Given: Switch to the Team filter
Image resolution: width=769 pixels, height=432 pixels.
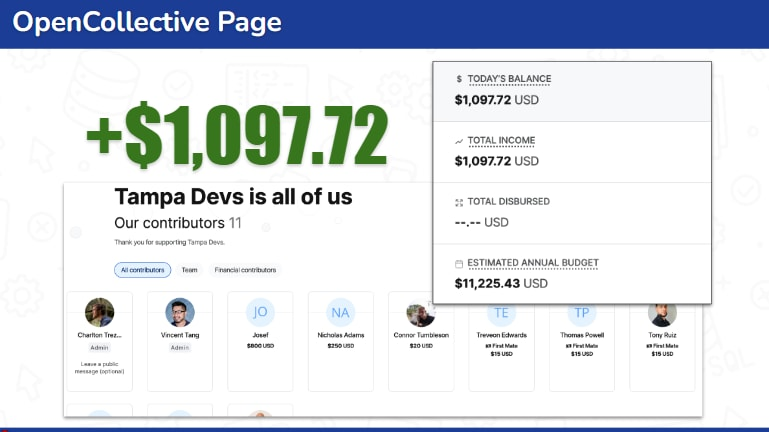Looking at the screenshot, I should pos(189,270).
